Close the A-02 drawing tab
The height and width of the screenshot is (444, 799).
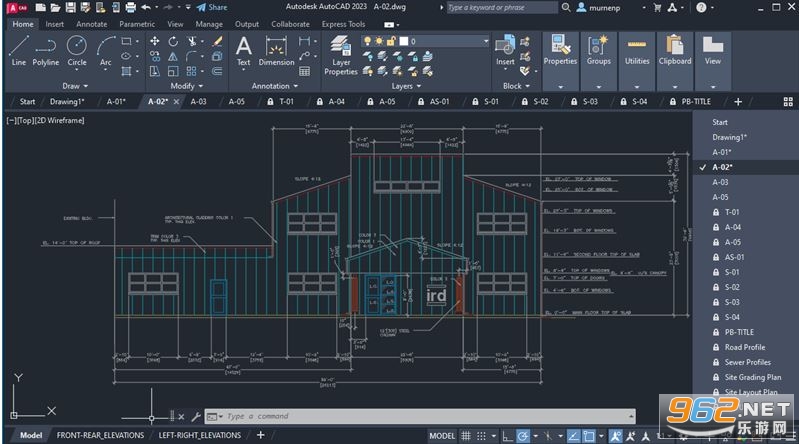(x=176, y=101)
